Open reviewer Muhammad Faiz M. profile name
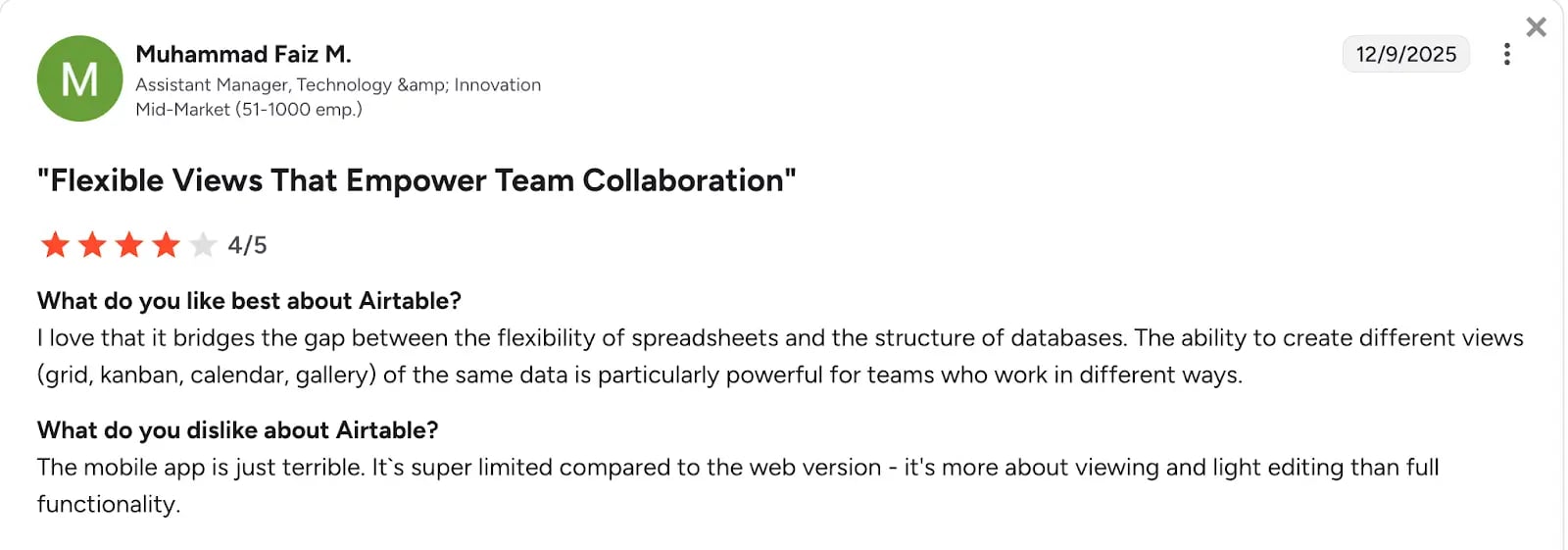 243,54
